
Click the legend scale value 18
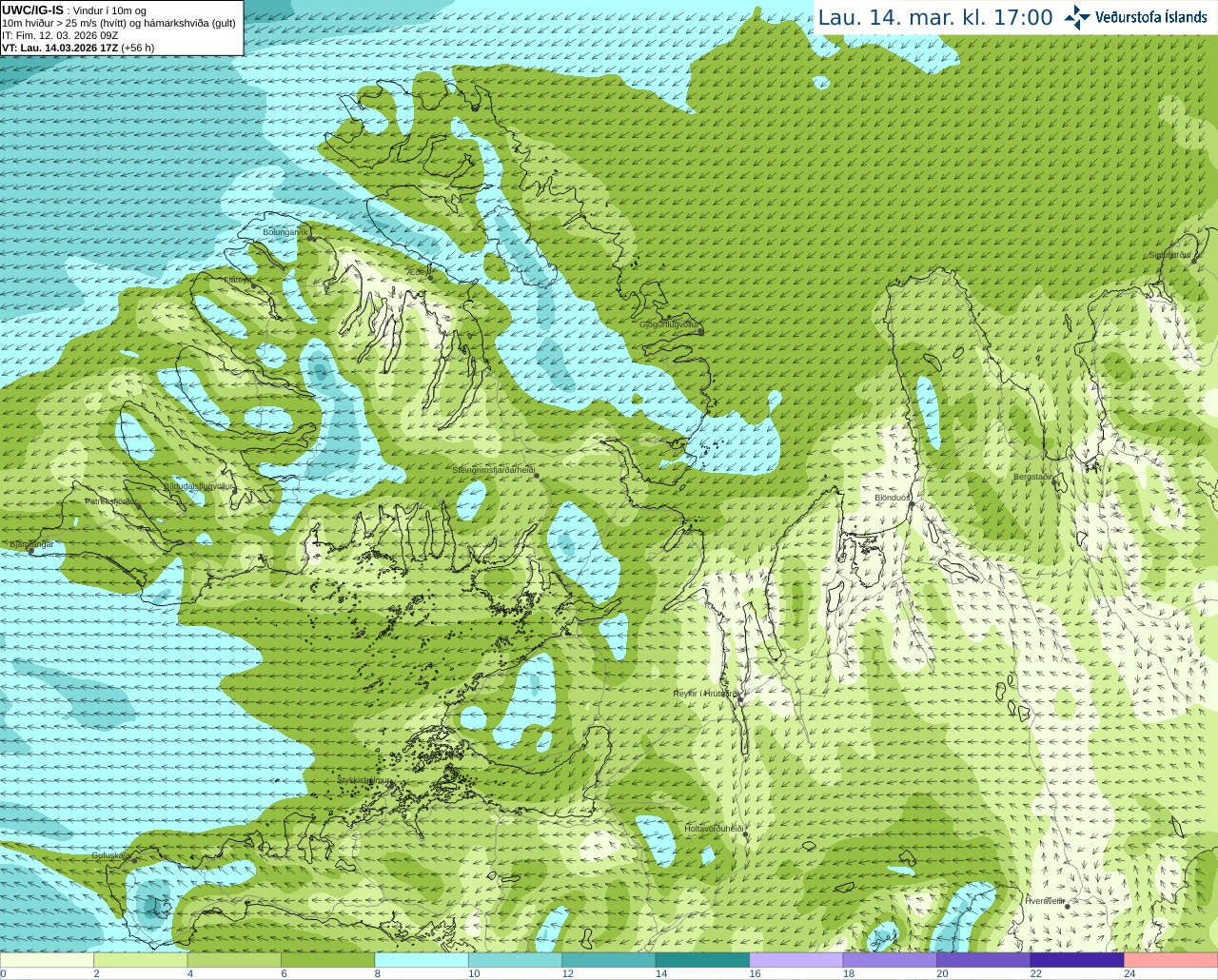click(848, 973)
